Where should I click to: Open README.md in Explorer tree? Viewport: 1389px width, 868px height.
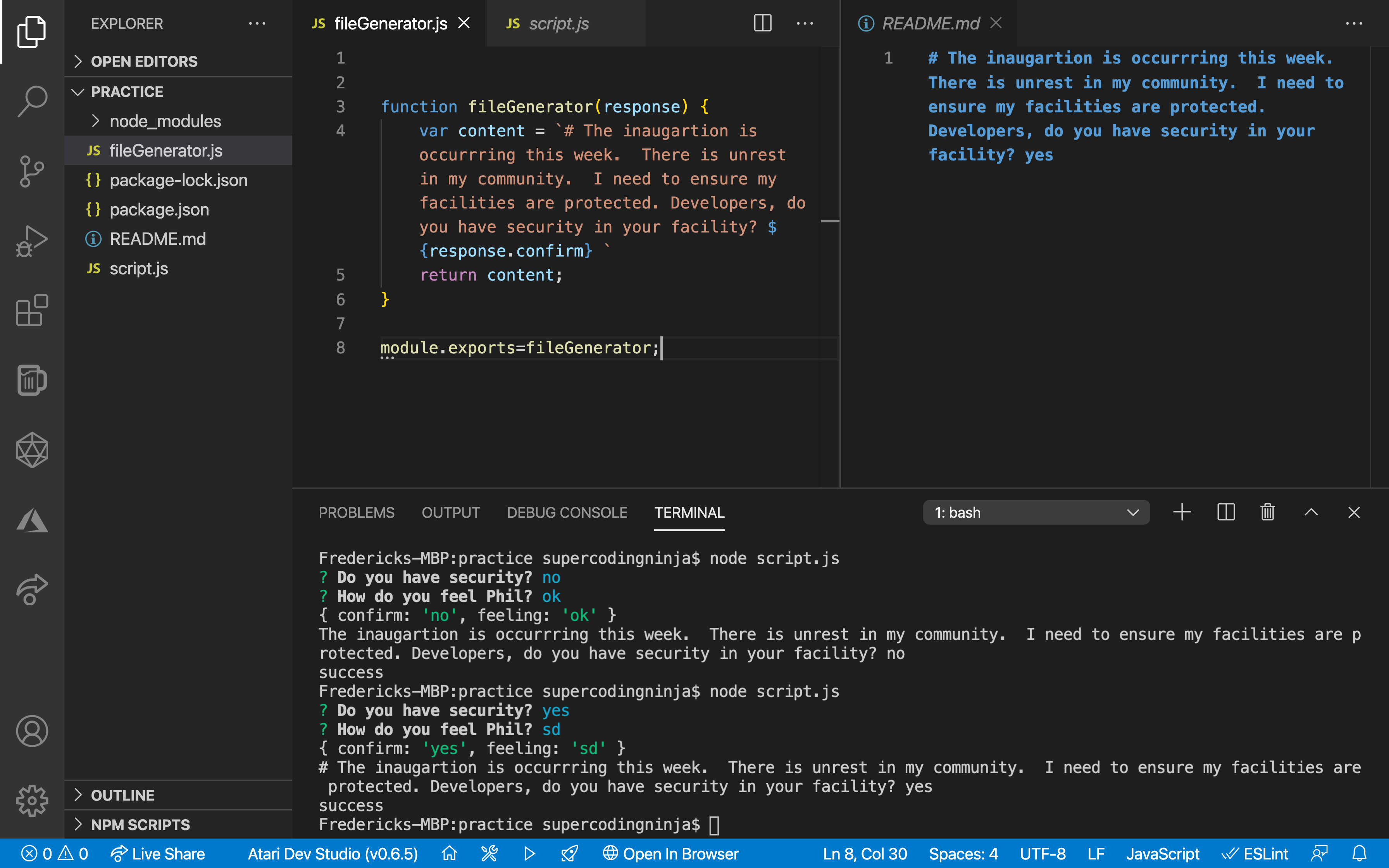click(x=178, y=239)
